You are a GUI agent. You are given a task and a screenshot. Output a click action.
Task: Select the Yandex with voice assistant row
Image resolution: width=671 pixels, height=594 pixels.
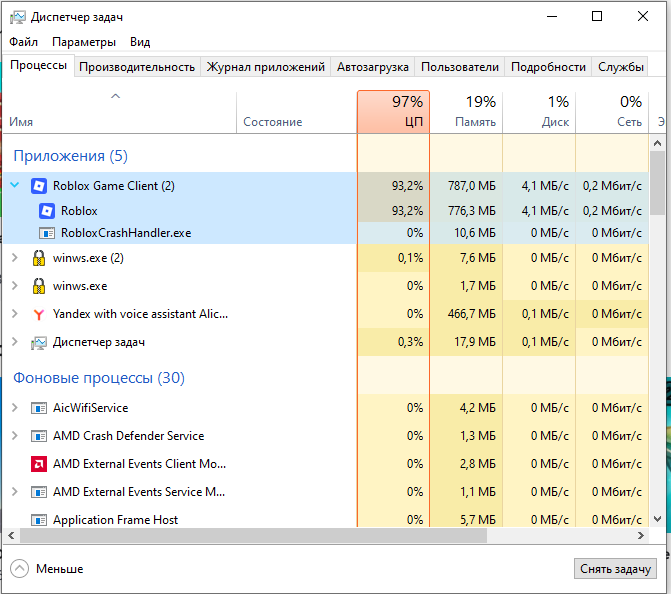pyautogui.click(x=325, y=314)
